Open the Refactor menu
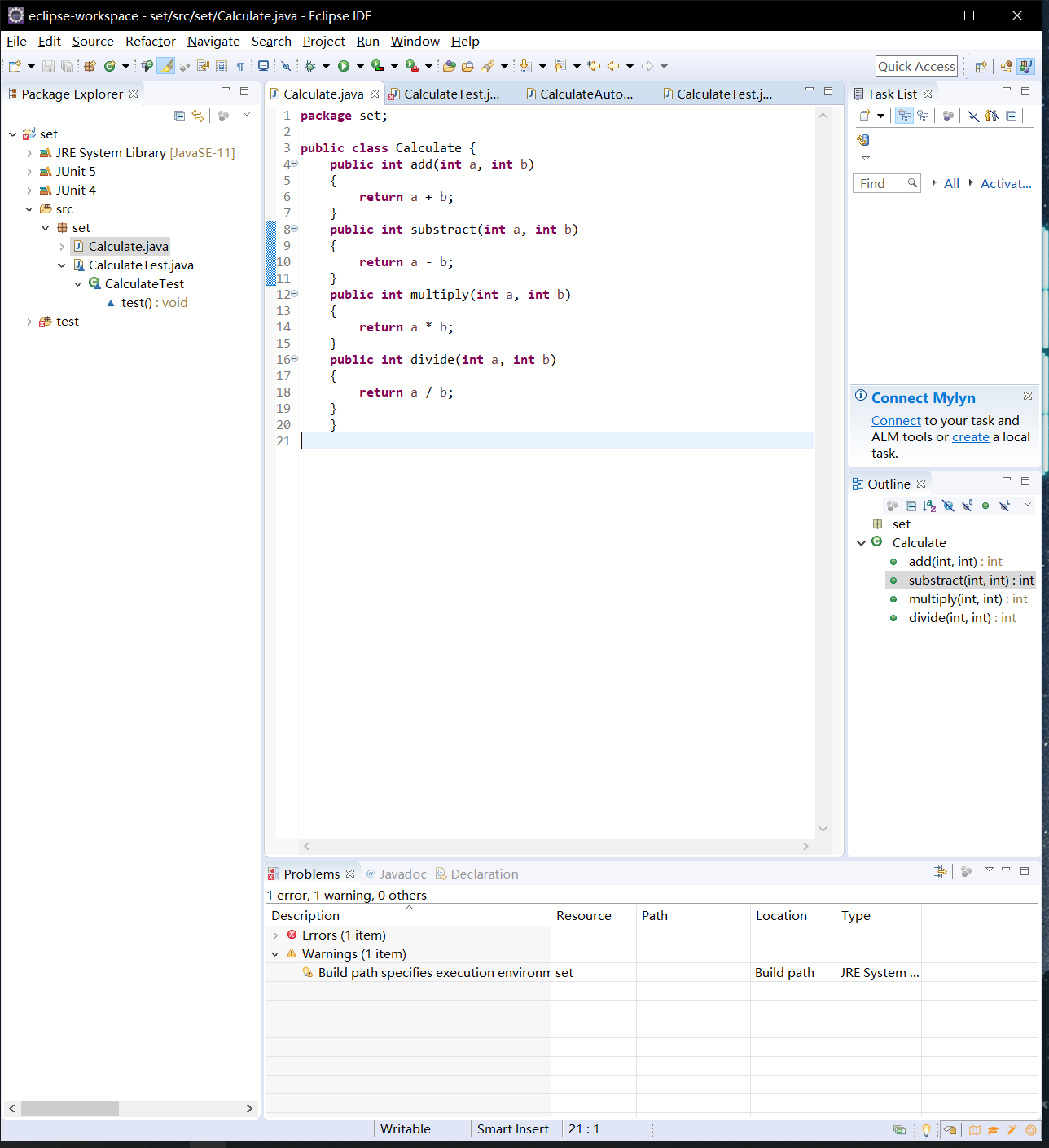This screenshot has height=1148, width=1049. pos(151,41)
